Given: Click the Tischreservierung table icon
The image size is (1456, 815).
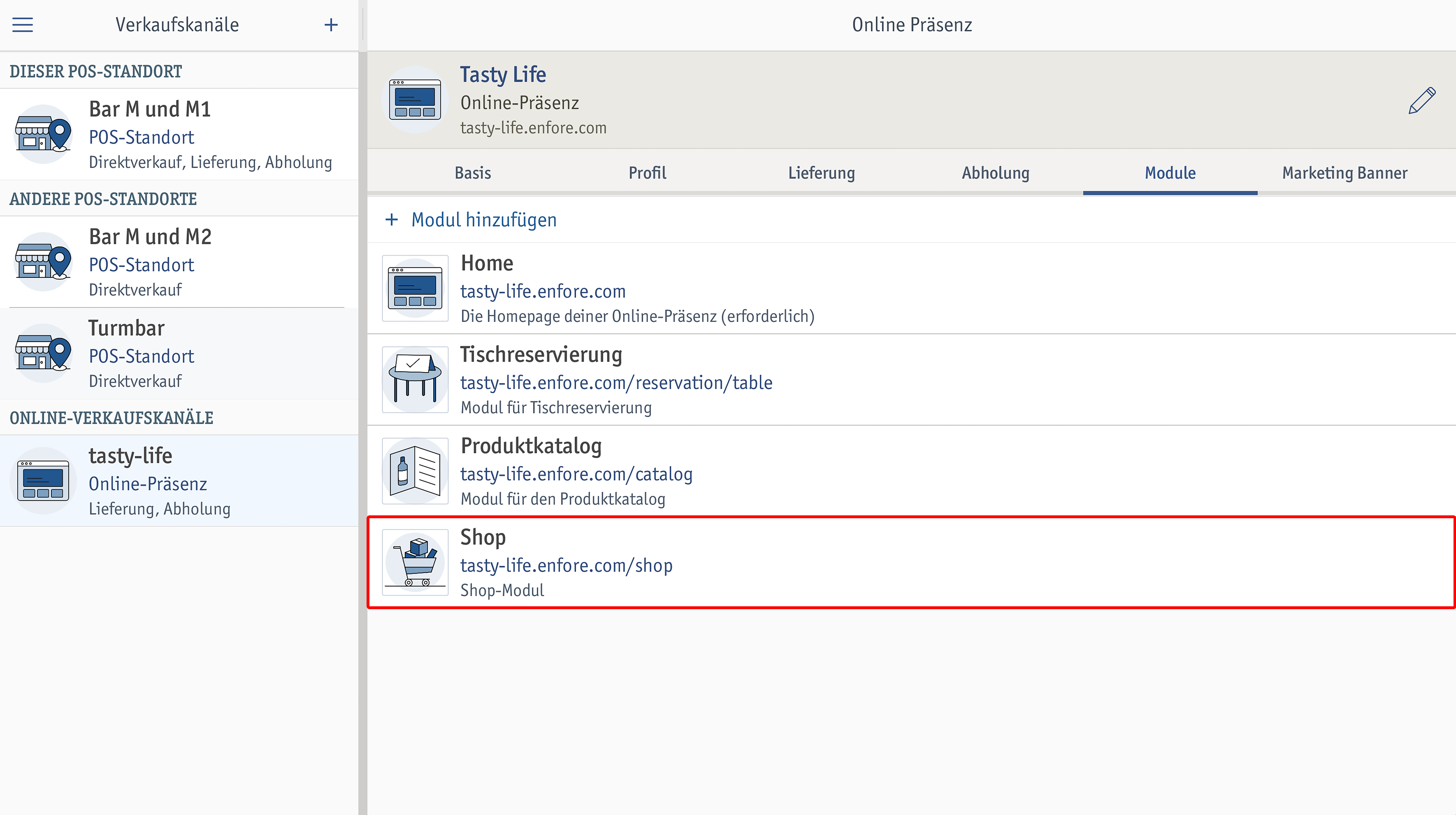Looking at the screenshot, I should coord(415,380).
